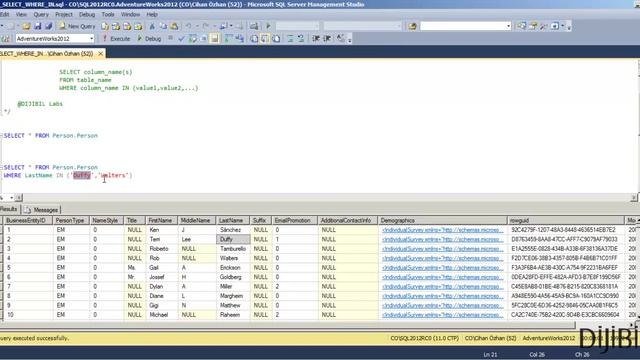Open the View menu
This screenshot has height=360, width=640.
(21, 14)
